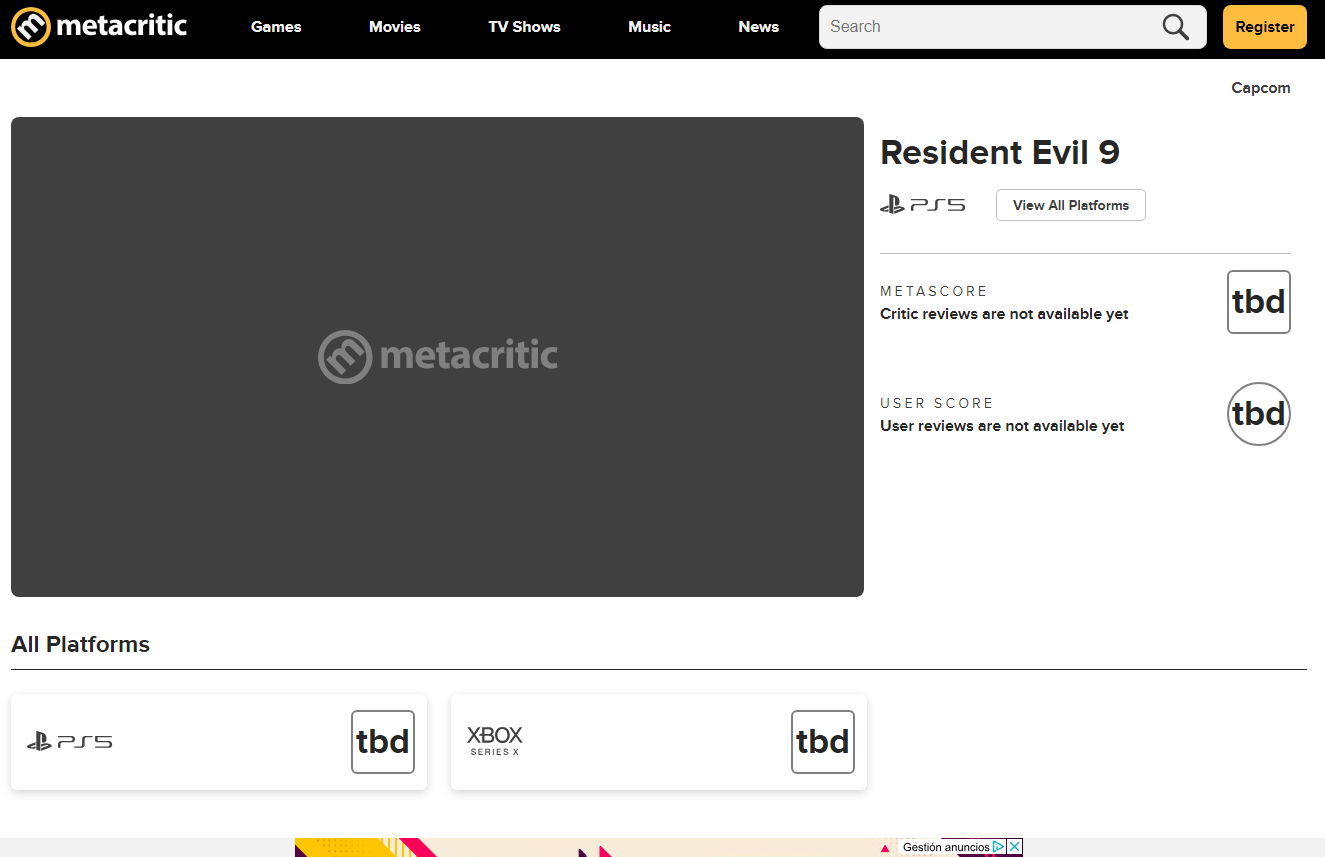Click the User Score tbd circle badge

coord(1259,414)
